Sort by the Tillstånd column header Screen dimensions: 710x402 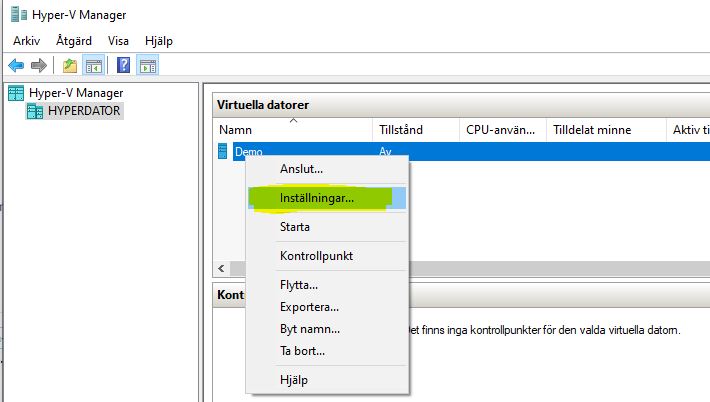coord(416,130)
